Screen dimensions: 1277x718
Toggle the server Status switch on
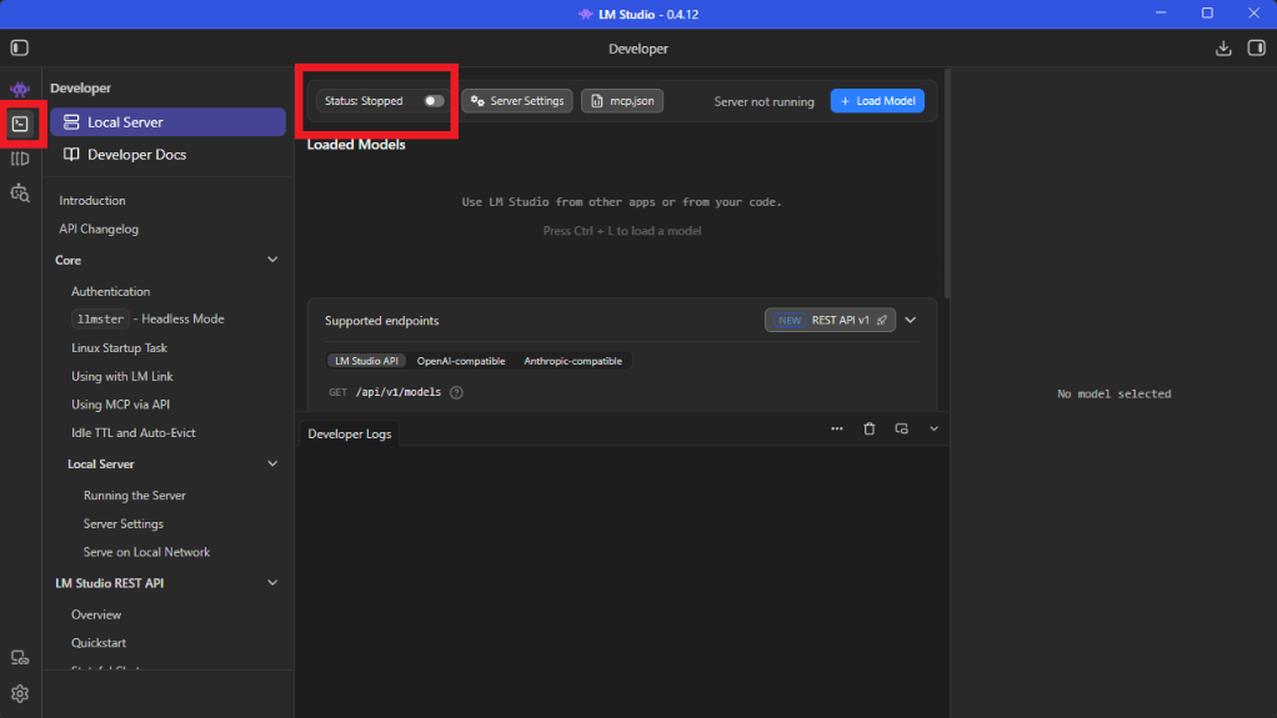(434, 101)
